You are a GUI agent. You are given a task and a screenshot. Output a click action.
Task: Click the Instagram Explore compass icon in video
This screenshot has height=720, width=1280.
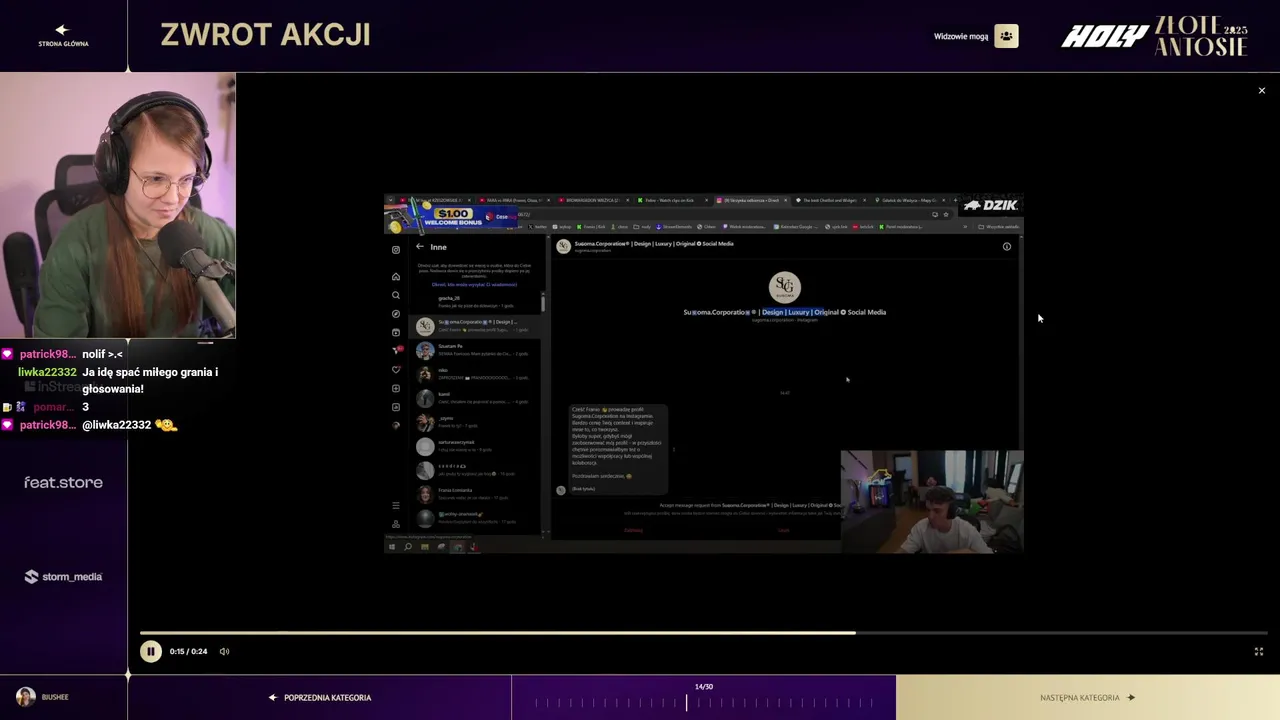(396, 314)
